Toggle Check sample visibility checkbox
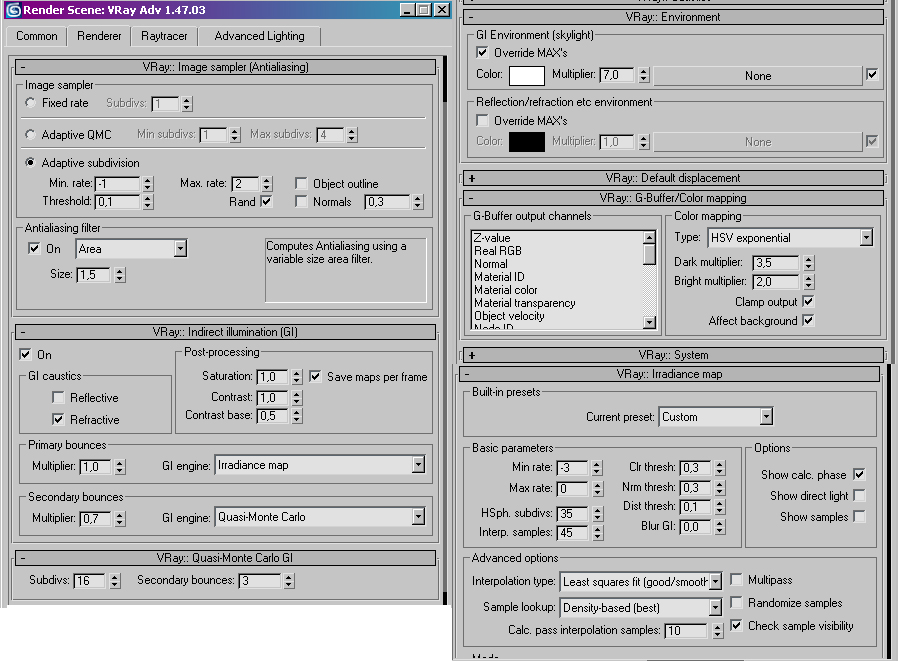The width and height of the screenshot is (898, 661). (x=736, y=625)
